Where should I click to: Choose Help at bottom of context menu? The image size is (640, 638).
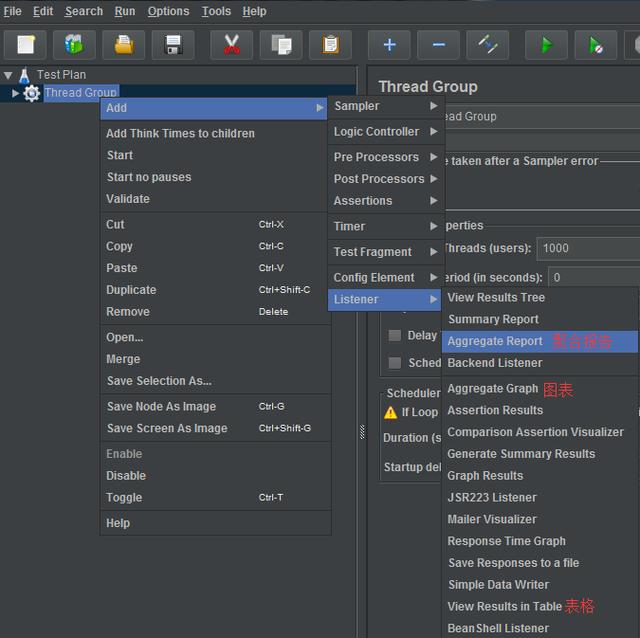point(215,523)
